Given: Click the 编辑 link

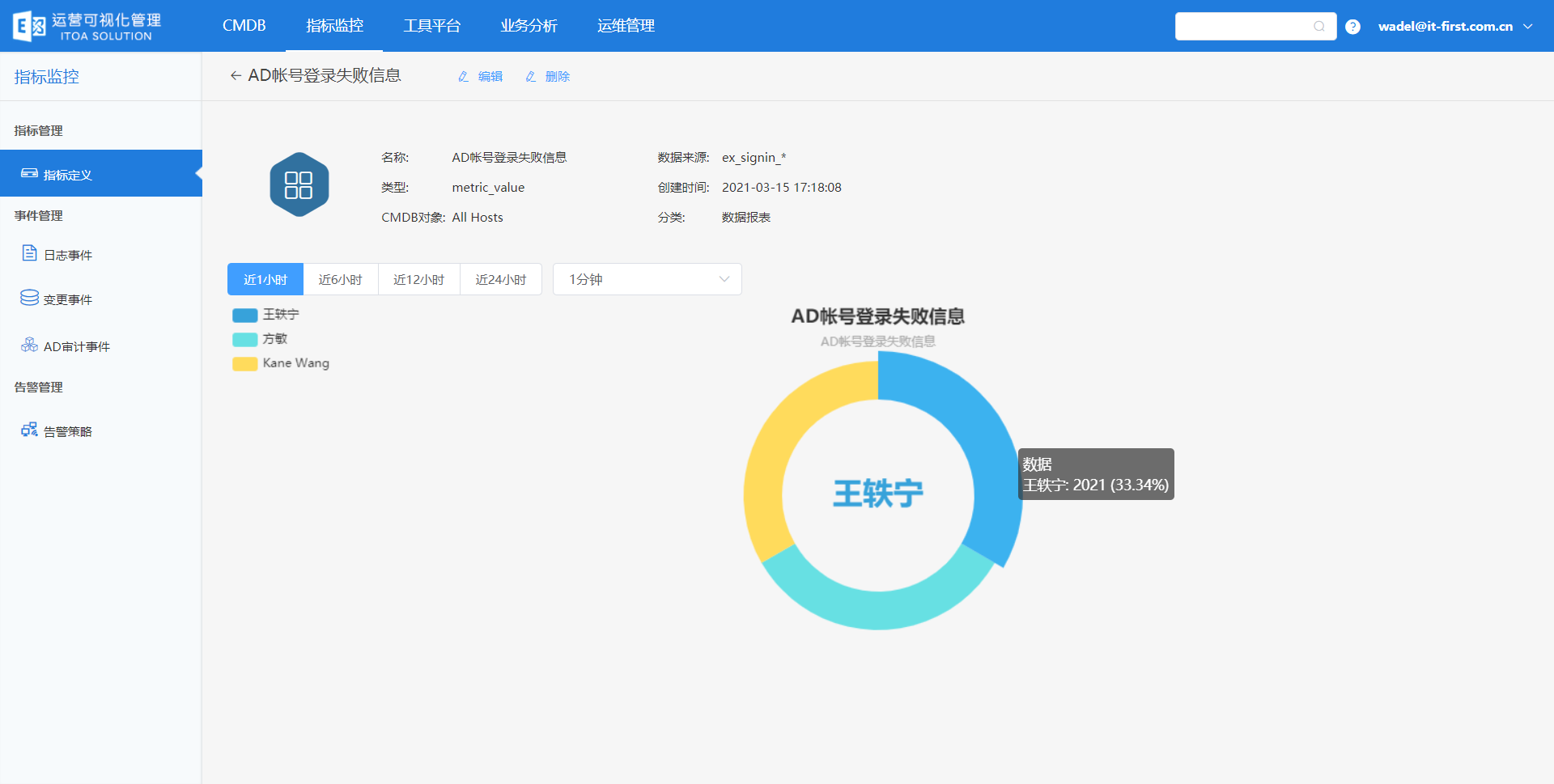Looking at the screenshot, I should pyautogui.click(x=490, y=76).
